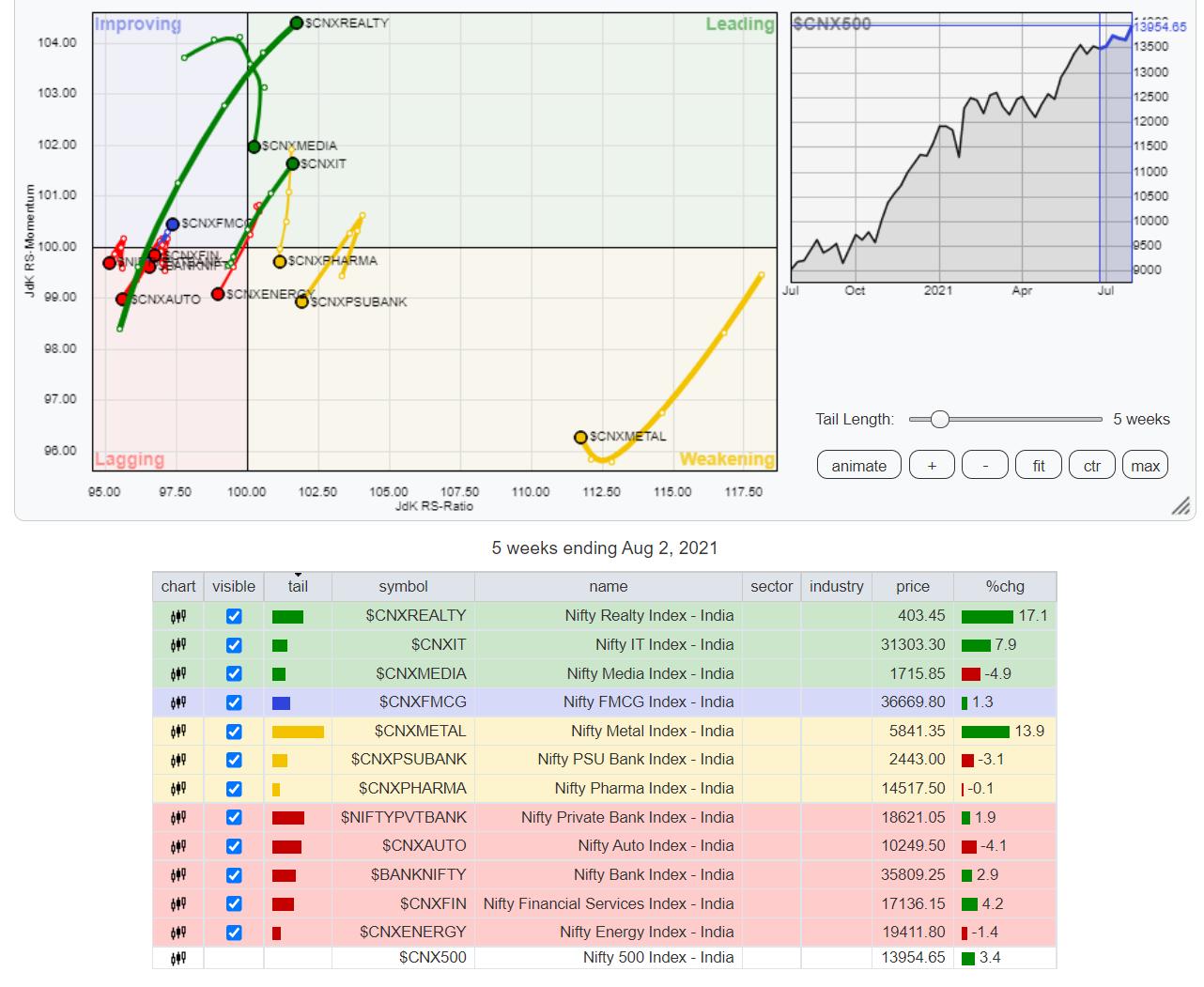Click chart icon in $CNXFMCG row

178,702
